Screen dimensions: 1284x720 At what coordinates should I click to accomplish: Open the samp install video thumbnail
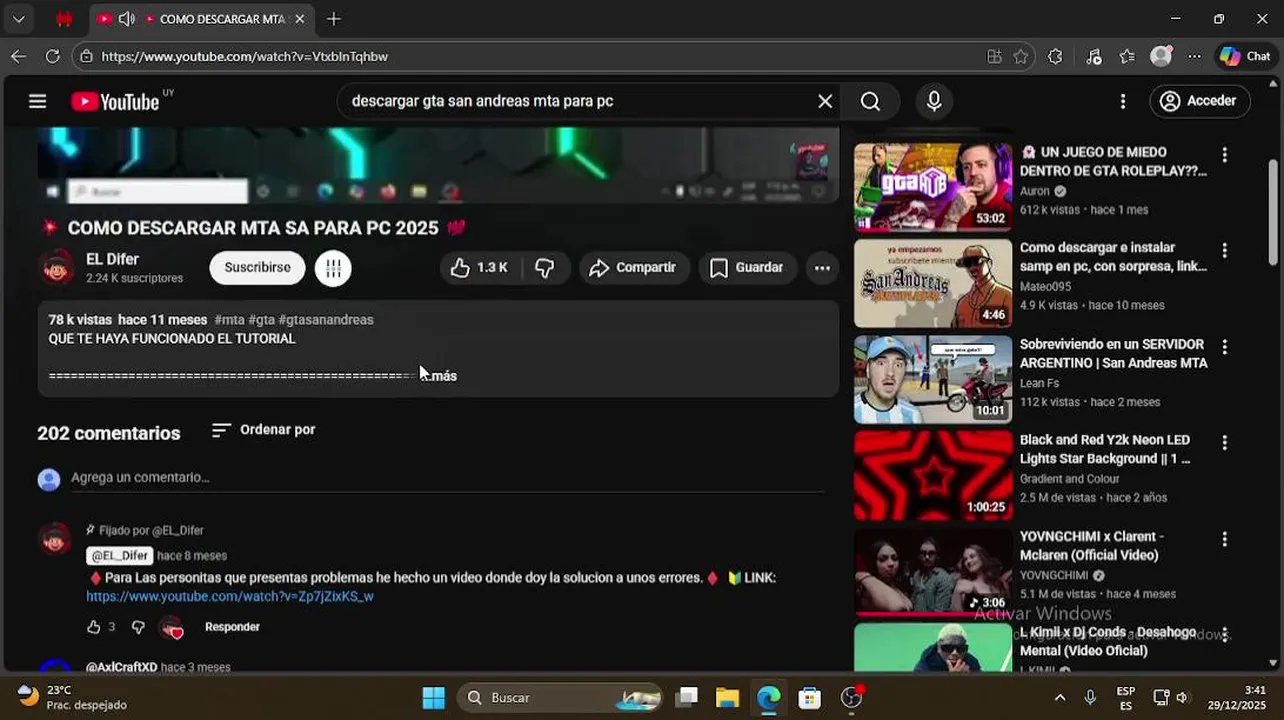[933, 283]
